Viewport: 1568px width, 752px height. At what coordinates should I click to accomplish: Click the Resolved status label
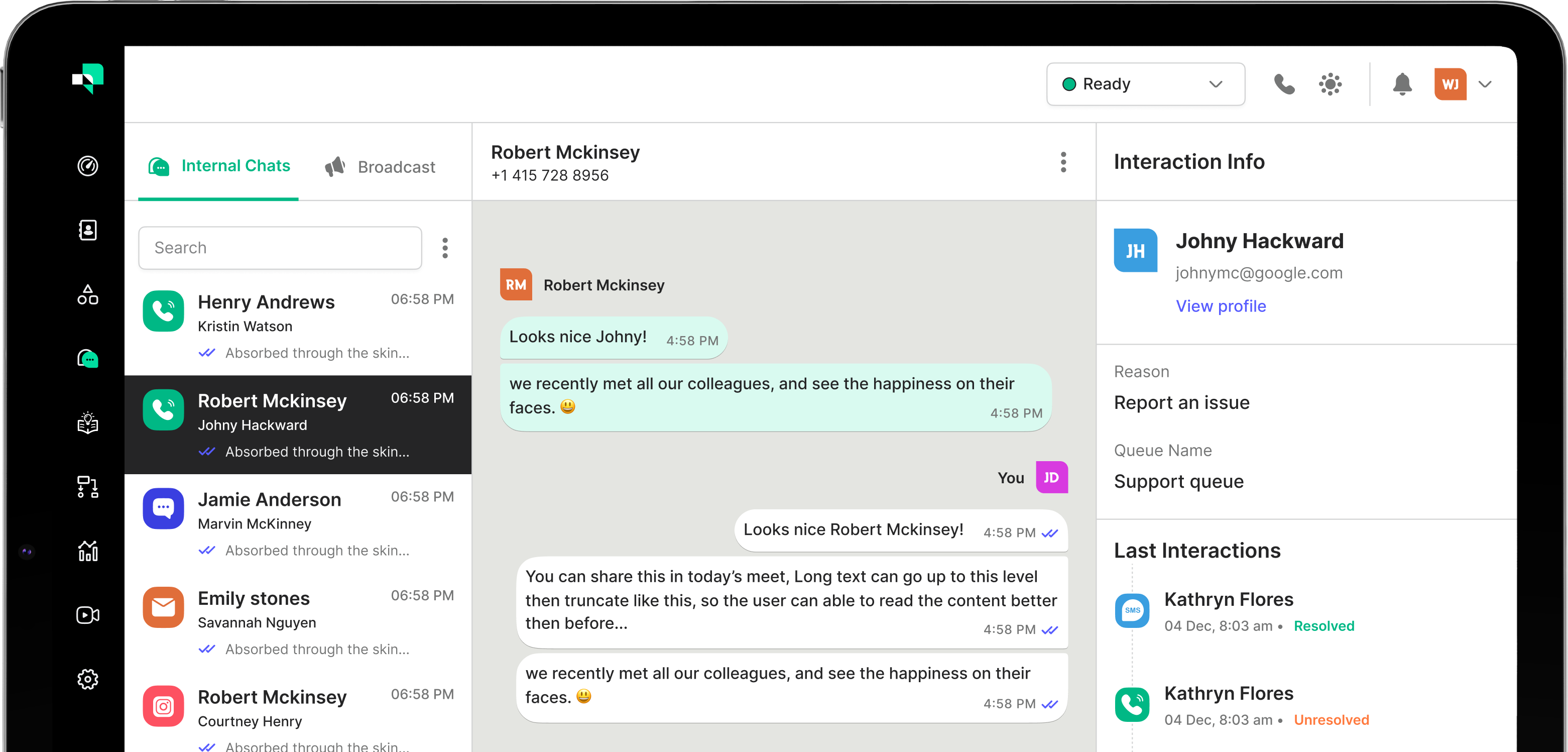[1324, 626]
